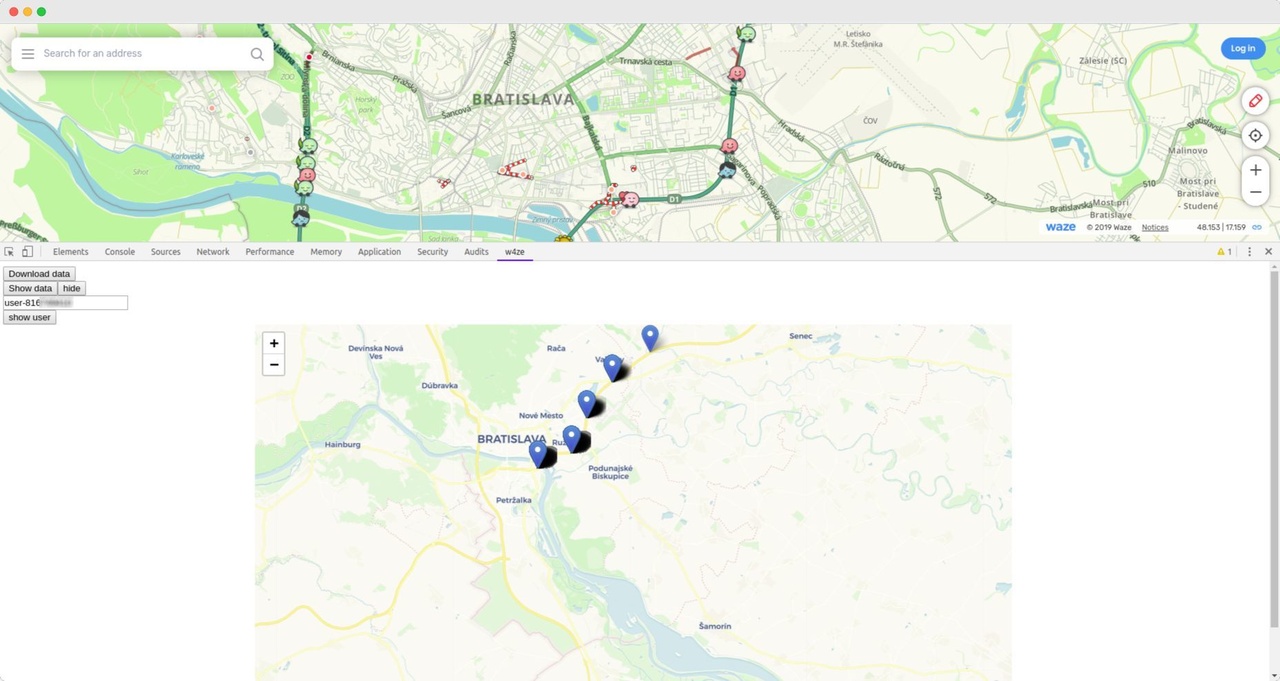Focus the user ID input field
Image resolution: width=1280 pixels, height=681 pixels.
pyautogui.click(x=65, y=302)
